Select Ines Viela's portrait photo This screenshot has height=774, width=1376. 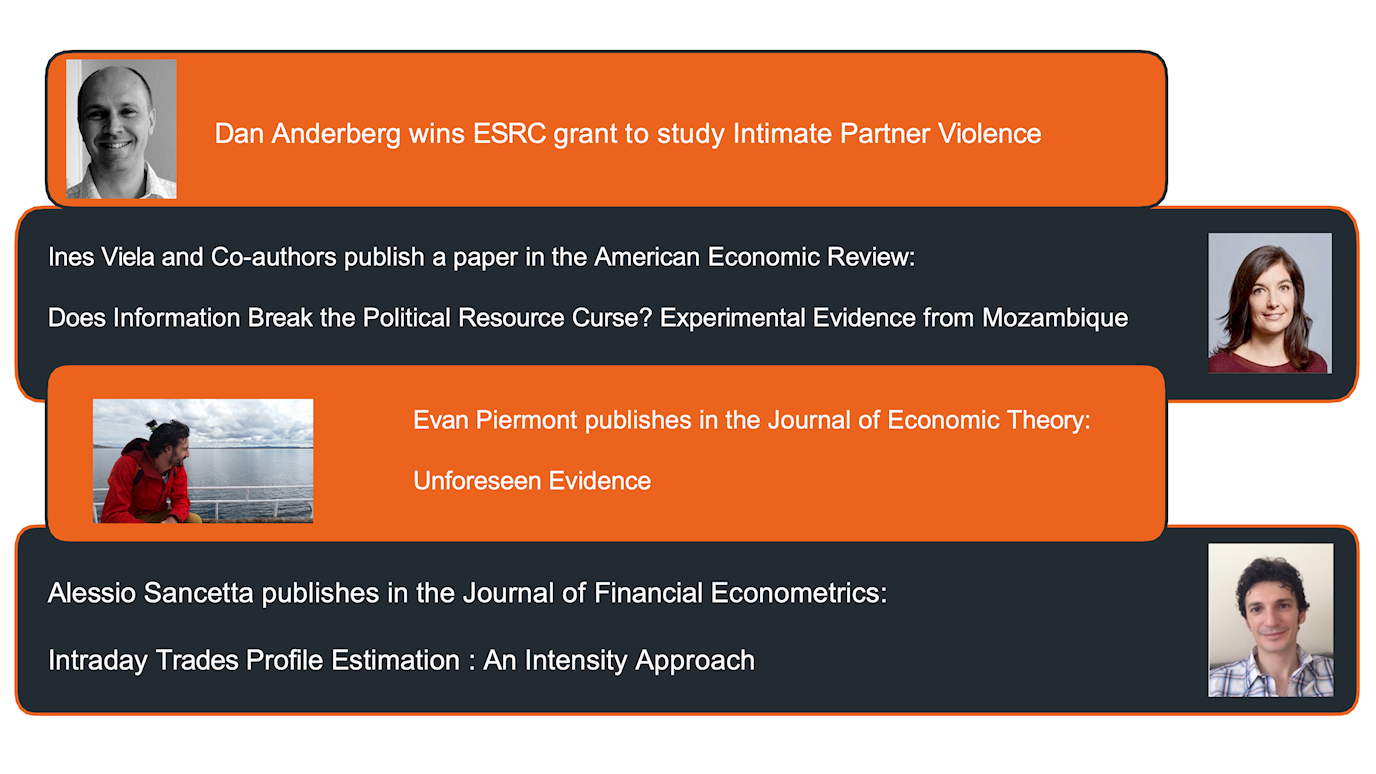coord(1269,303)
